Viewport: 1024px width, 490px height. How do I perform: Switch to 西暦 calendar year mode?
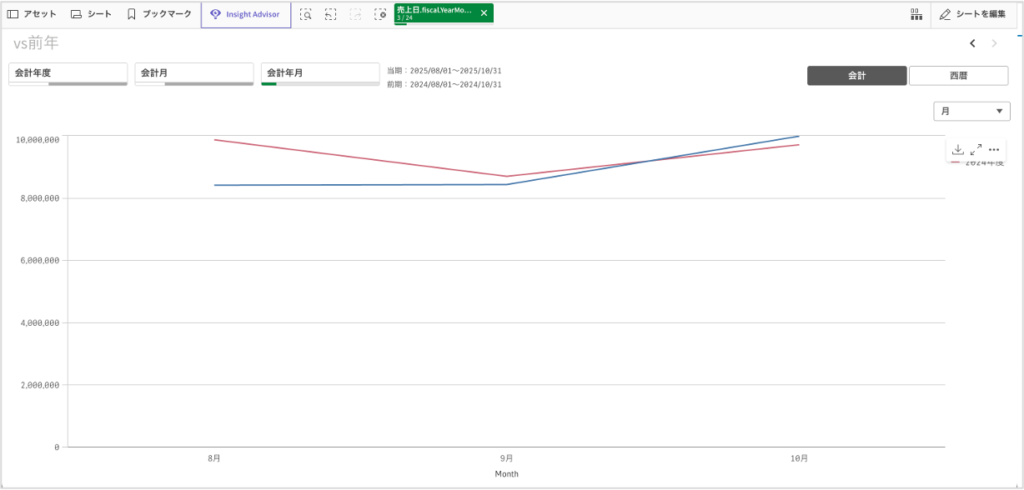coord(958,76)
